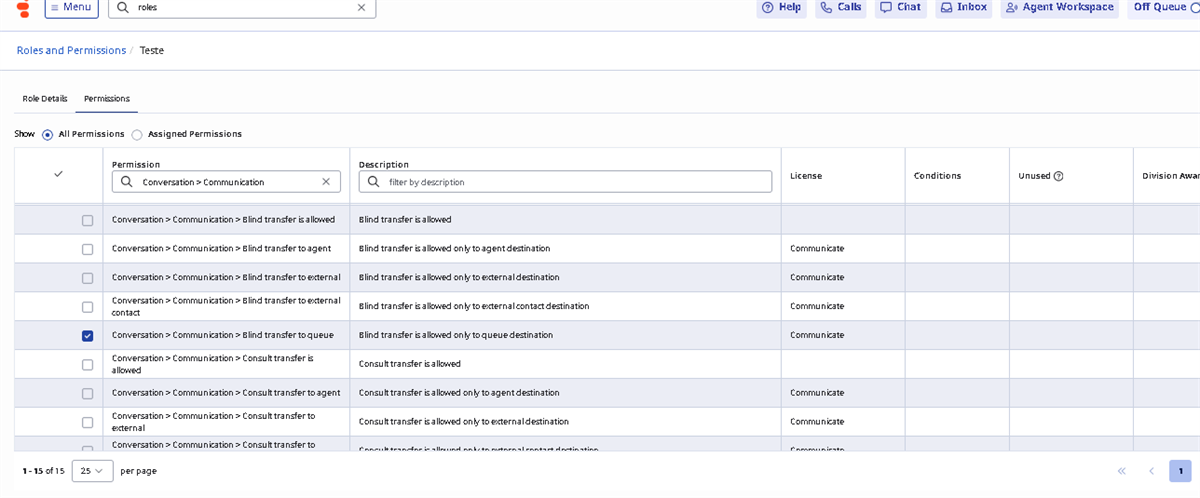This screenshot has width=1200, height=498.
Task: Click the Genesys Cloud logo icon
Action: (x=24, y=7)
